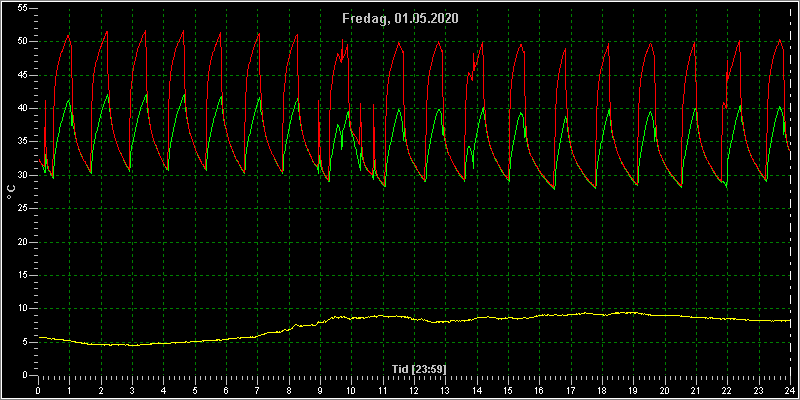This screenshot has height=400, width=800.
Task: Click the °C y-axis unit label
Action: pos(11,192)
